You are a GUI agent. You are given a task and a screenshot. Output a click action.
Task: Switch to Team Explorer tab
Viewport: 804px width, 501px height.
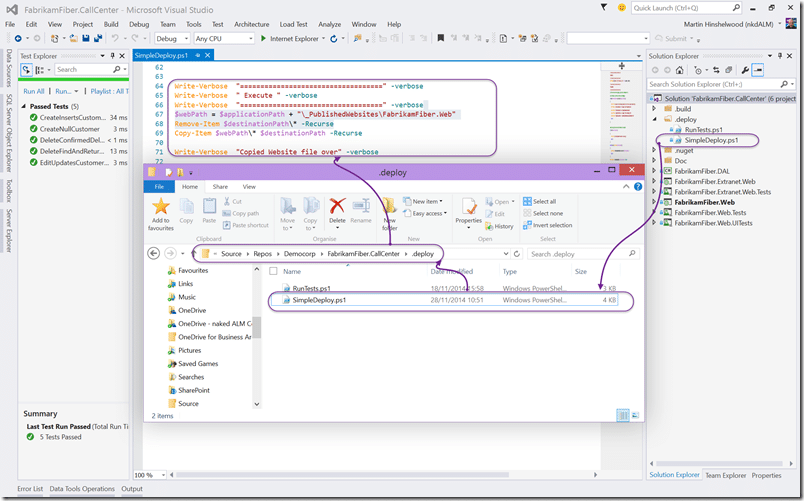pyautogui.click(x=726, y=475)
